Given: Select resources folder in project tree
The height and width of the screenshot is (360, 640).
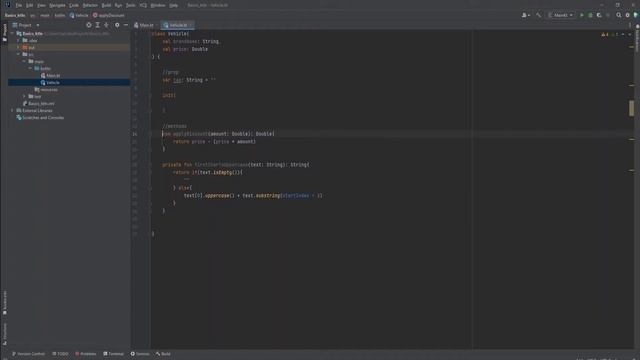Looking at the screenshot, I should 46,89.
